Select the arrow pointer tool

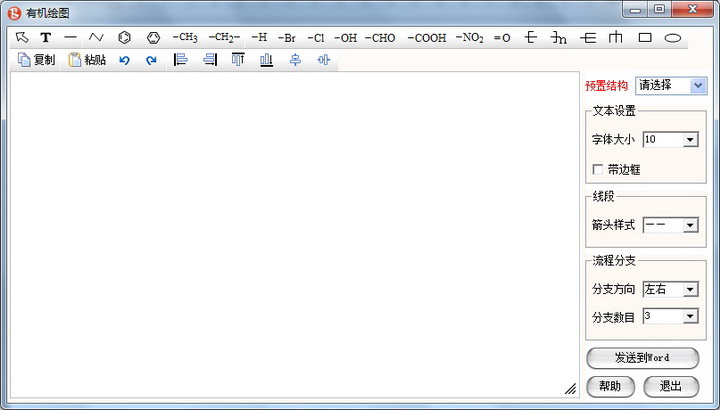22,37
